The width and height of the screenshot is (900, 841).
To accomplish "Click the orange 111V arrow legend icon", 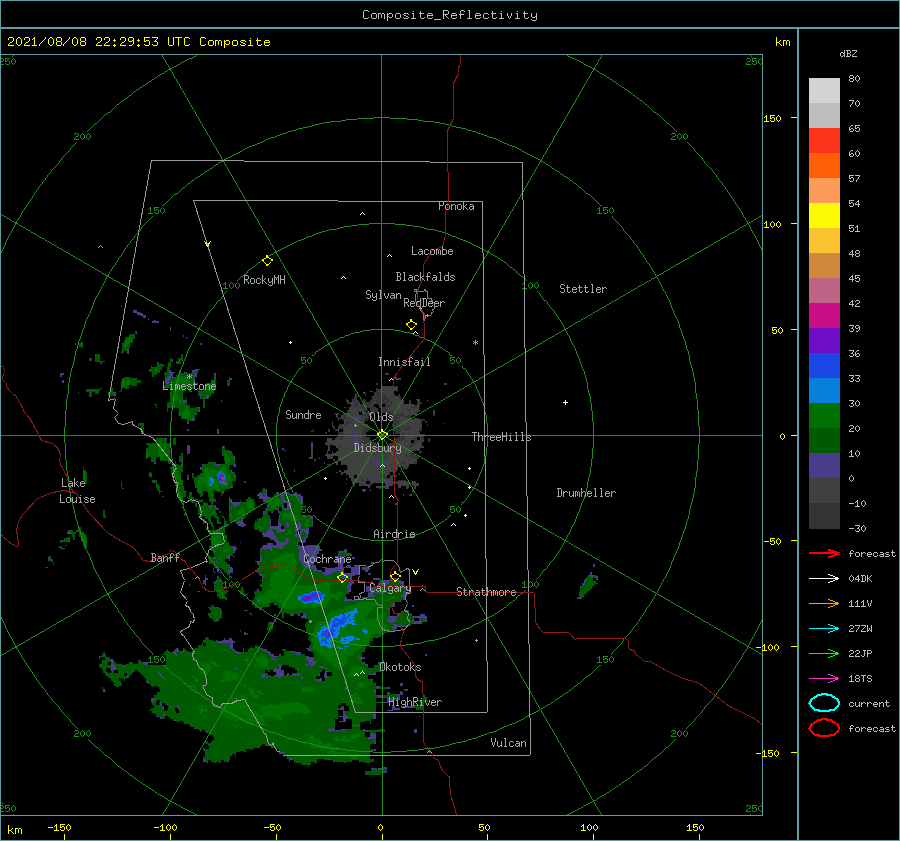I will tap(824, 603).
